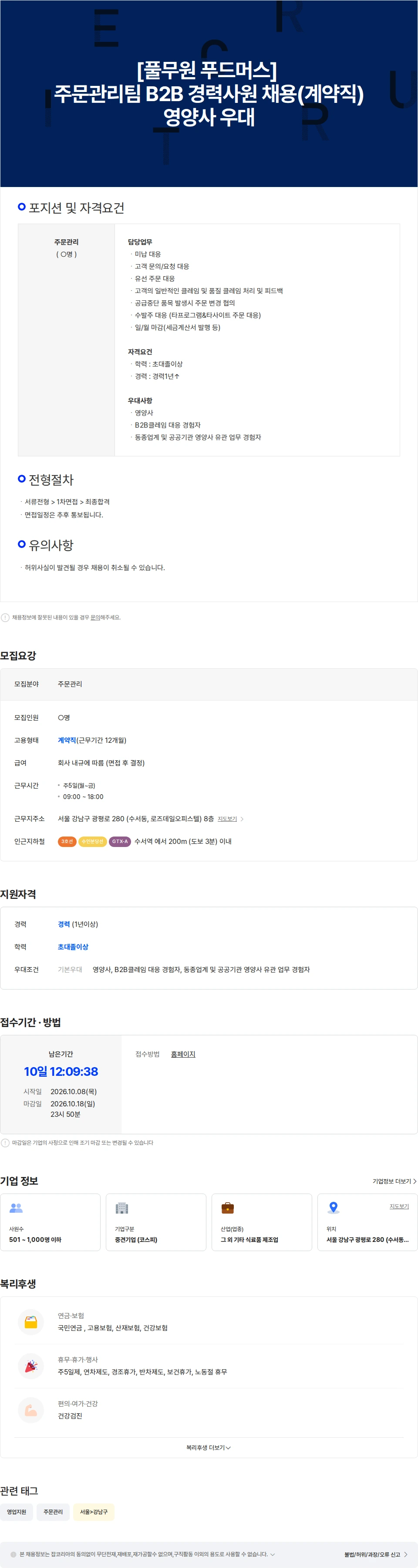Expand the footer copyright notice chevron

coord(272,1554)
